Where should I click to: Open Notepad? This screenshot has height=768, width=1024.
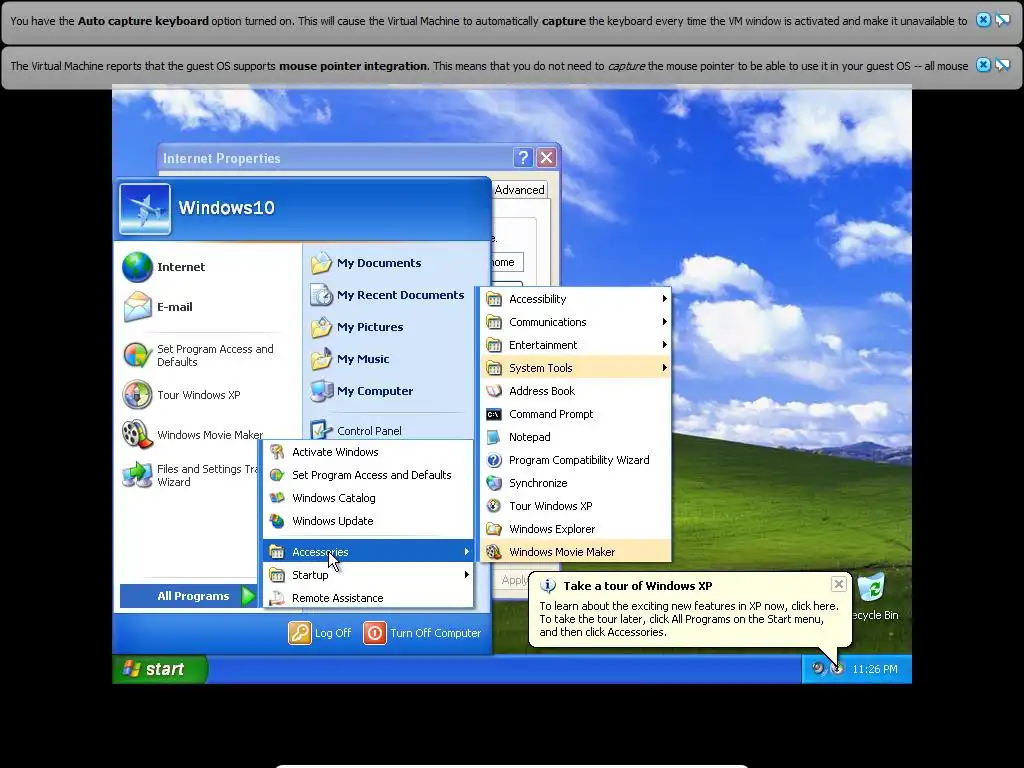[x=576, y=437]
